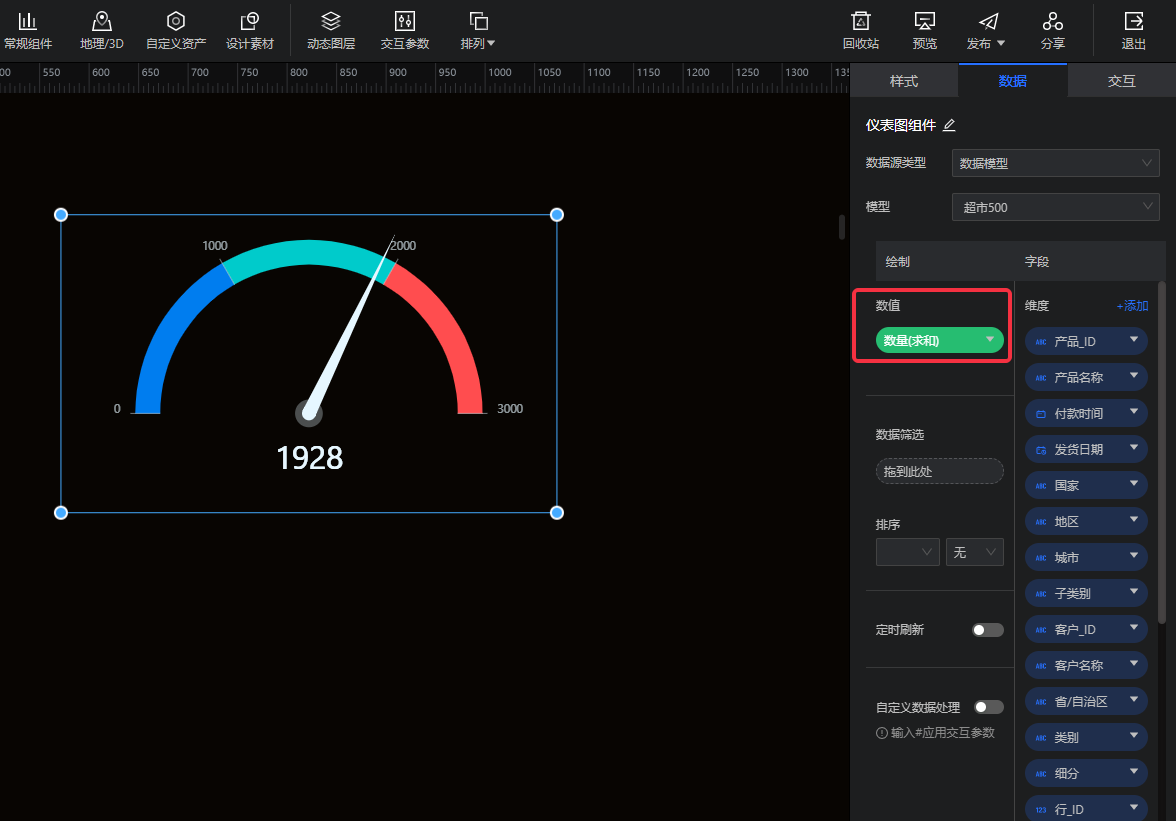Image resolution: width=1176 pixels, height=821 pixels.
Task: Toggle the 定时刷新 switch
Action: pos(988,630)
